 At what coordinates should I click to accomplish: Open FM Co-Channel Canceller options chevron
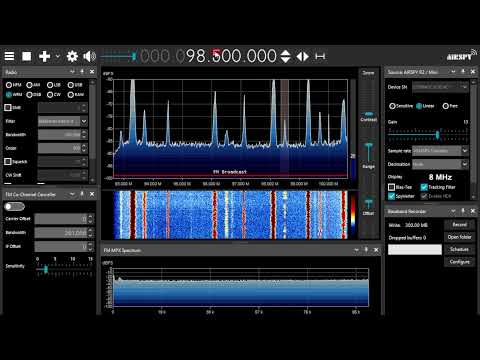click(72, 194)
